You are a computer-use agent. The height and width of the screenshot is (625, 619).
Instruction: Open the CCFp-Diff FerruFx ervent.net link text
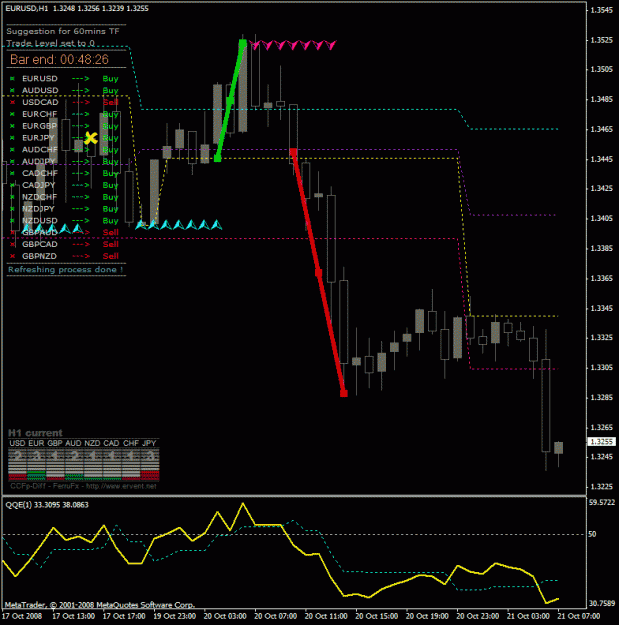pyautogui.click(x=83, y=486)
